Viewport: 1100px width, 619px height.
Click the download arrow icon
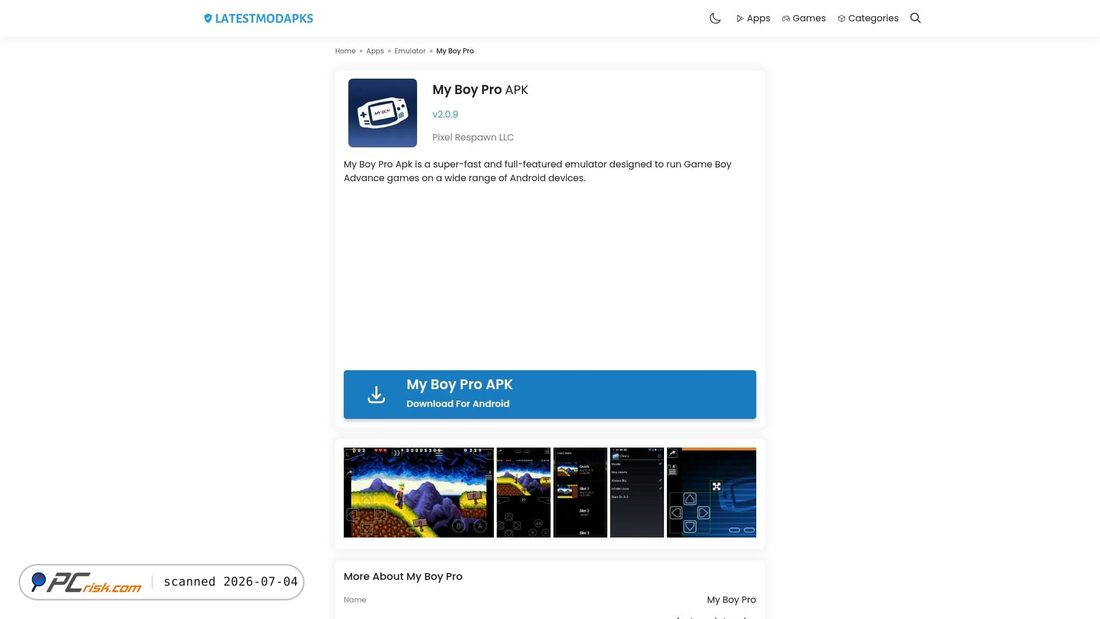pyautogui.click(x=376, y=394)
